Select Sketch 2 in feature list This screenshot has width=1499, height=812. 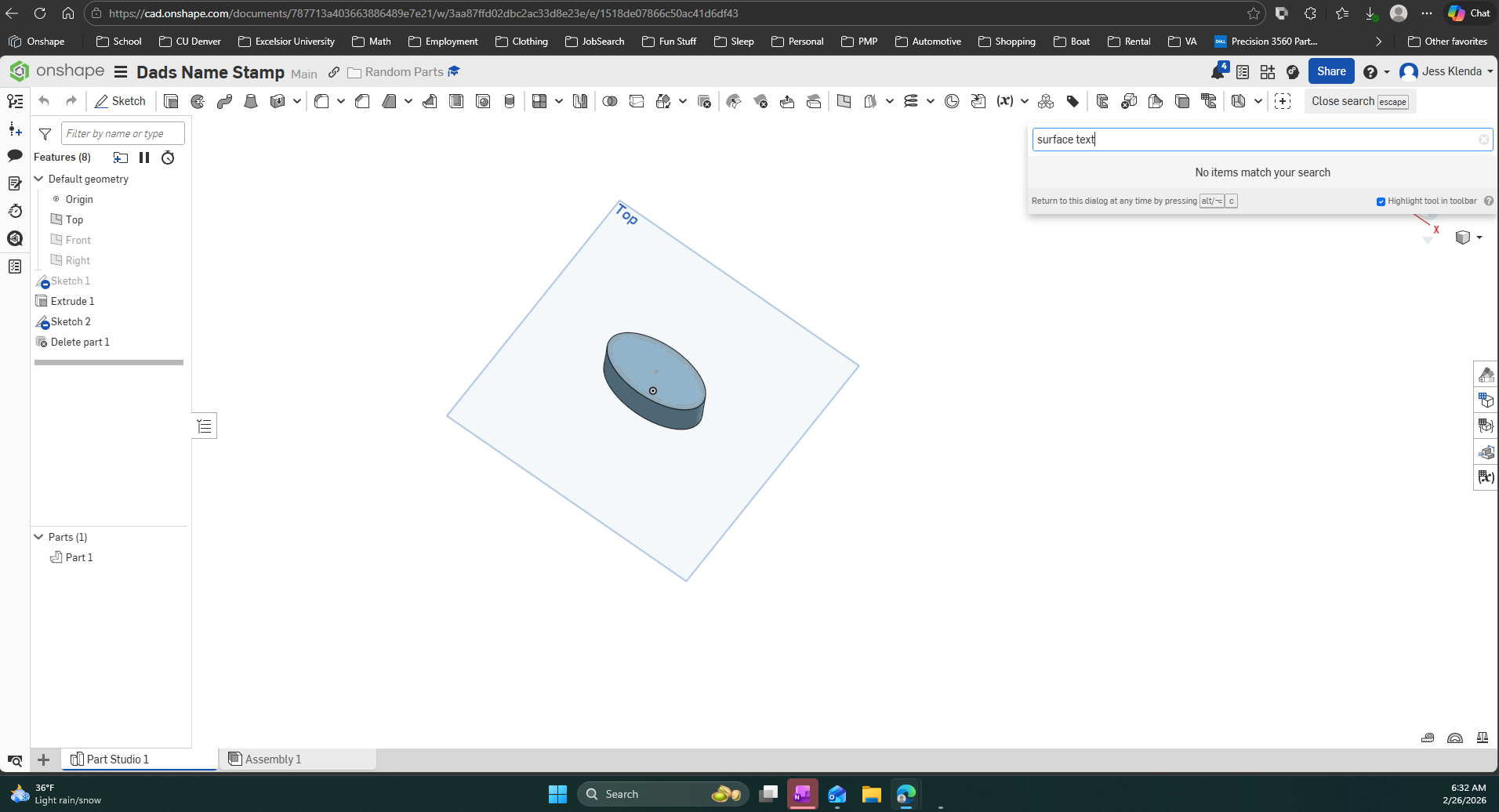tap(71, 321)
